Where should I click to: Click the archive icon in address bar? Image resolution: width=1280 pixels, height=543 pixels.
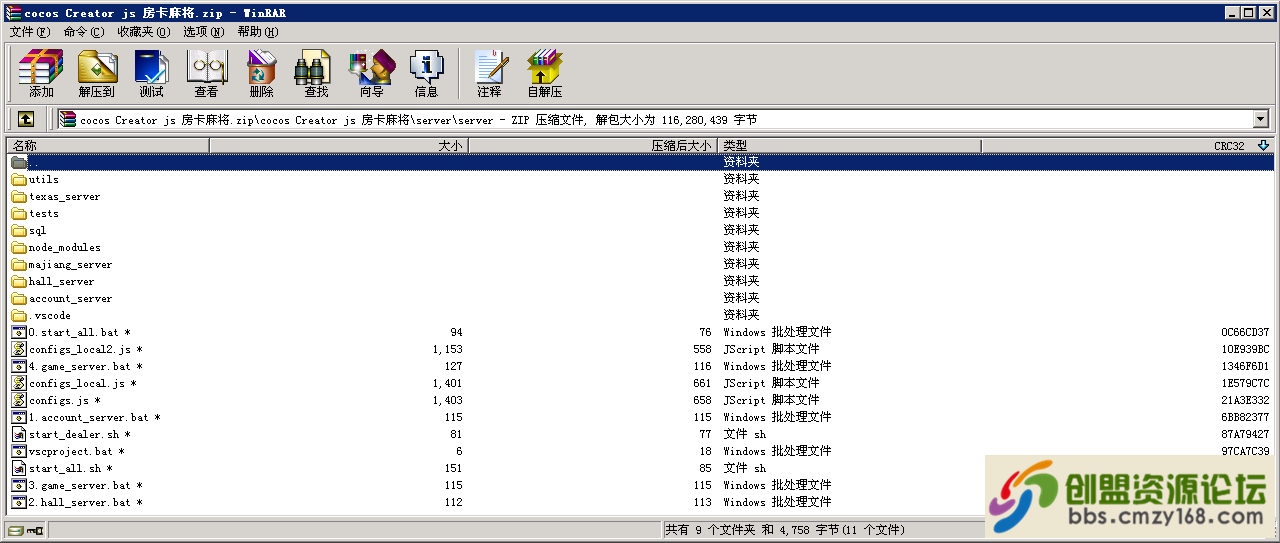point(67,119)
